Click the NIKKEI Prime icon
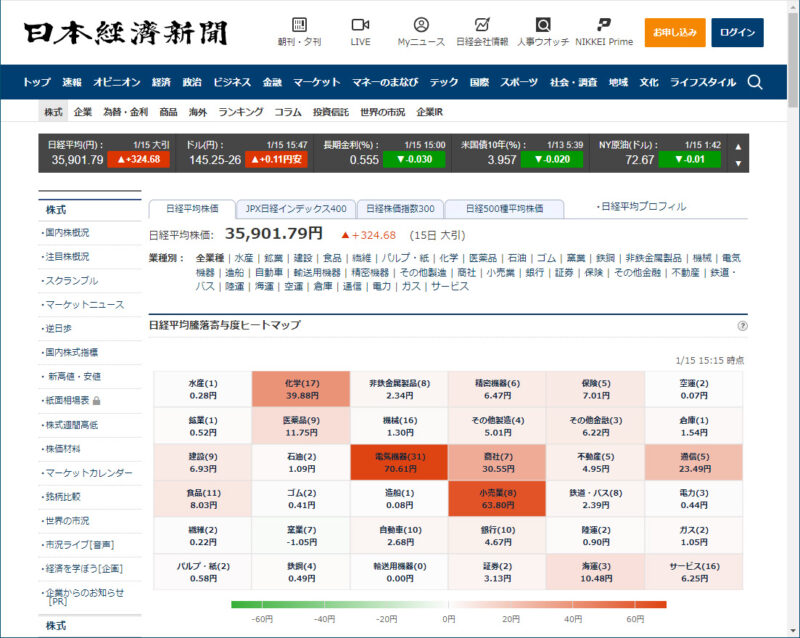Image resolution: width=800 pixels, height=638 pixels. tap(603, 24)
